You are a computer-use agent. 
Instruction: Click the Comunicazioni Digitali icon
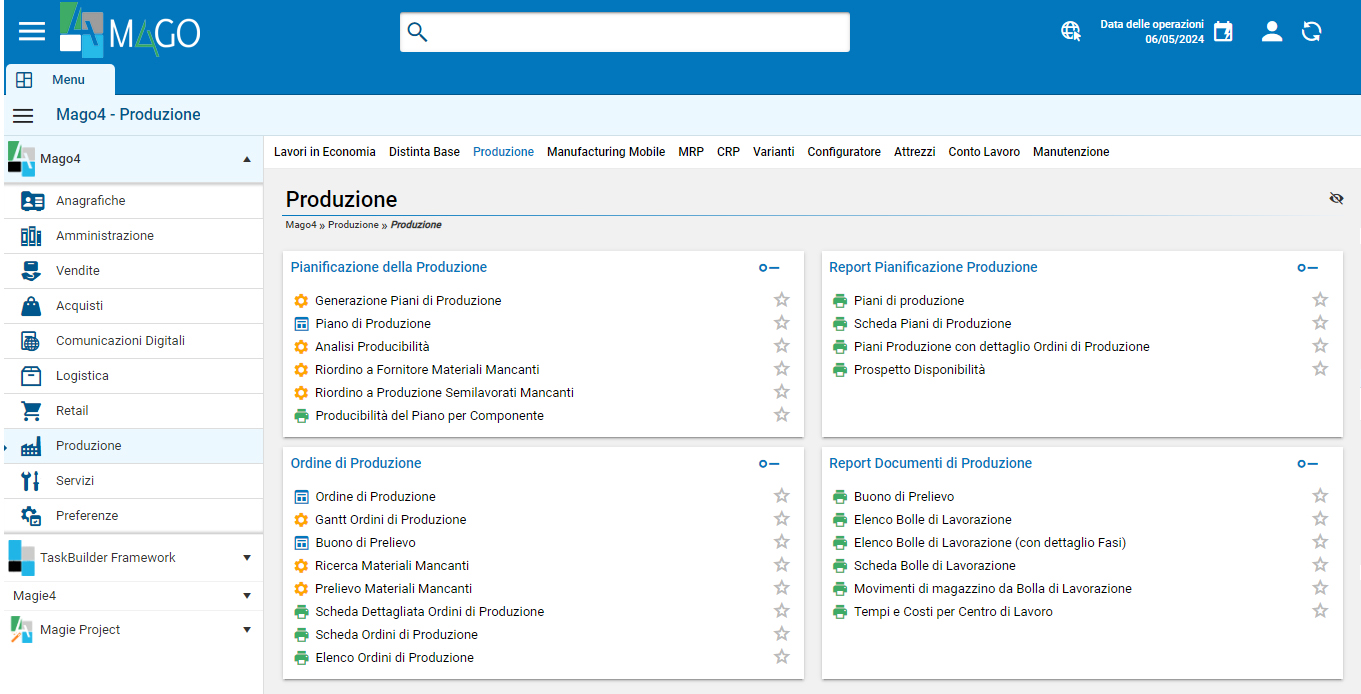click(31, 341)
